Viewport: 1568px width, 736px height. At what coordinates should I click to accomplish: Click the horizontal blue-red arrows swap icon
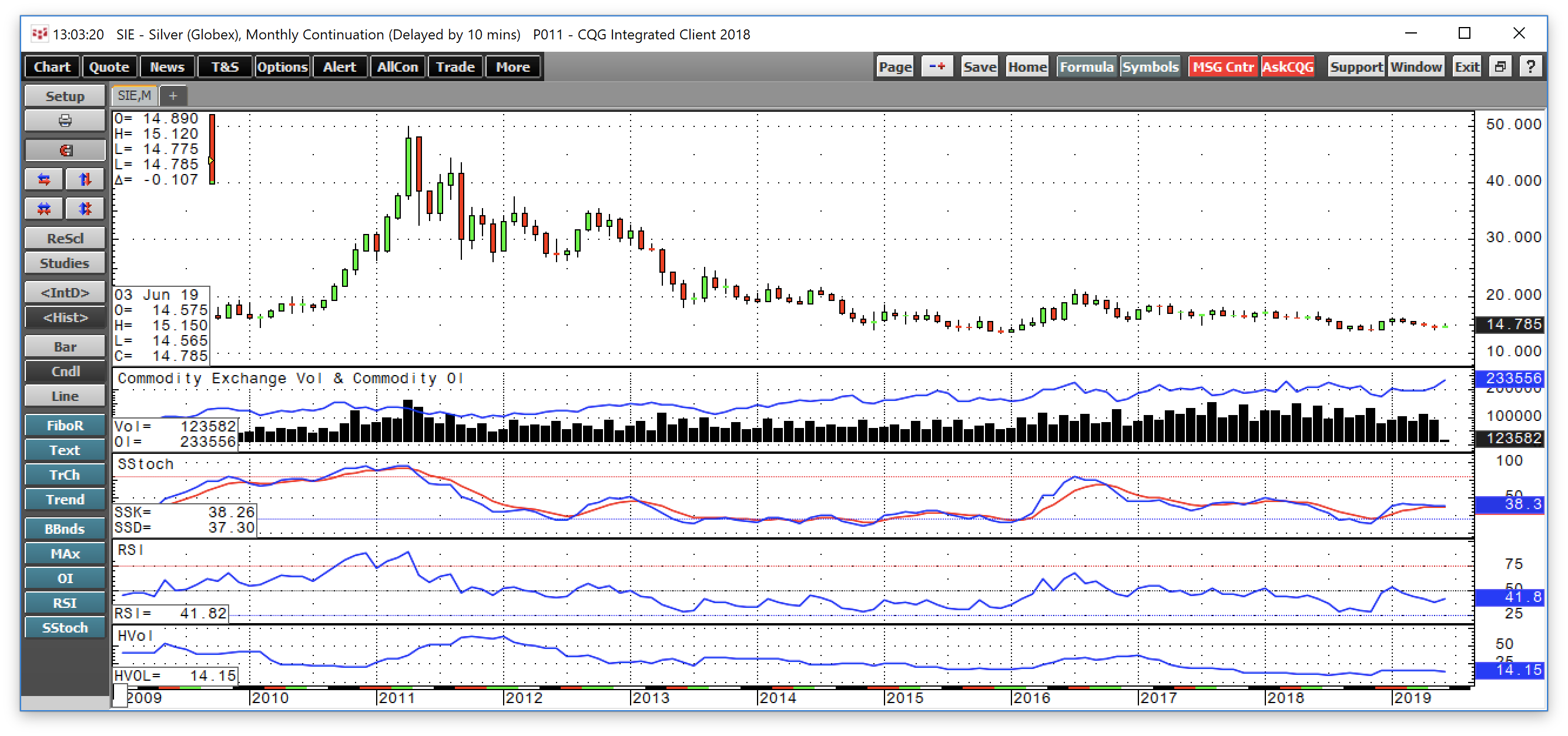tap(44, 179)
